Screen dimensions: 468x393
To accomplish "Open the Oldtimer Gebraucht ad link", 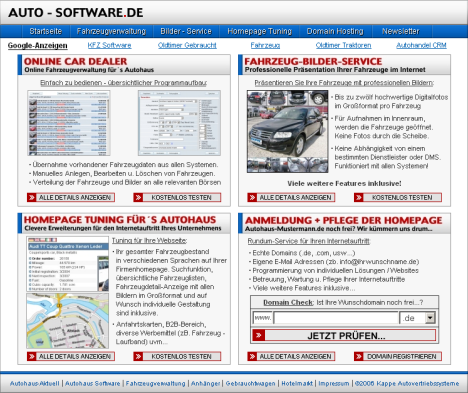I will point(187,45).
